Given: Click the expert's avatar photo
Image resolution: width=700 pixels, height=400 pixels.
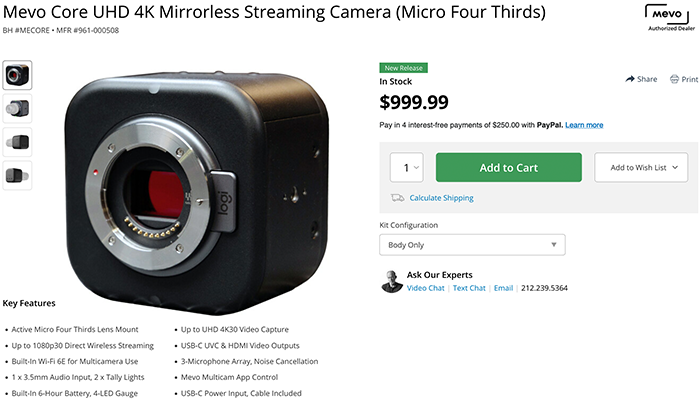Looking at the screenshot, I should [x=392, y=282].
